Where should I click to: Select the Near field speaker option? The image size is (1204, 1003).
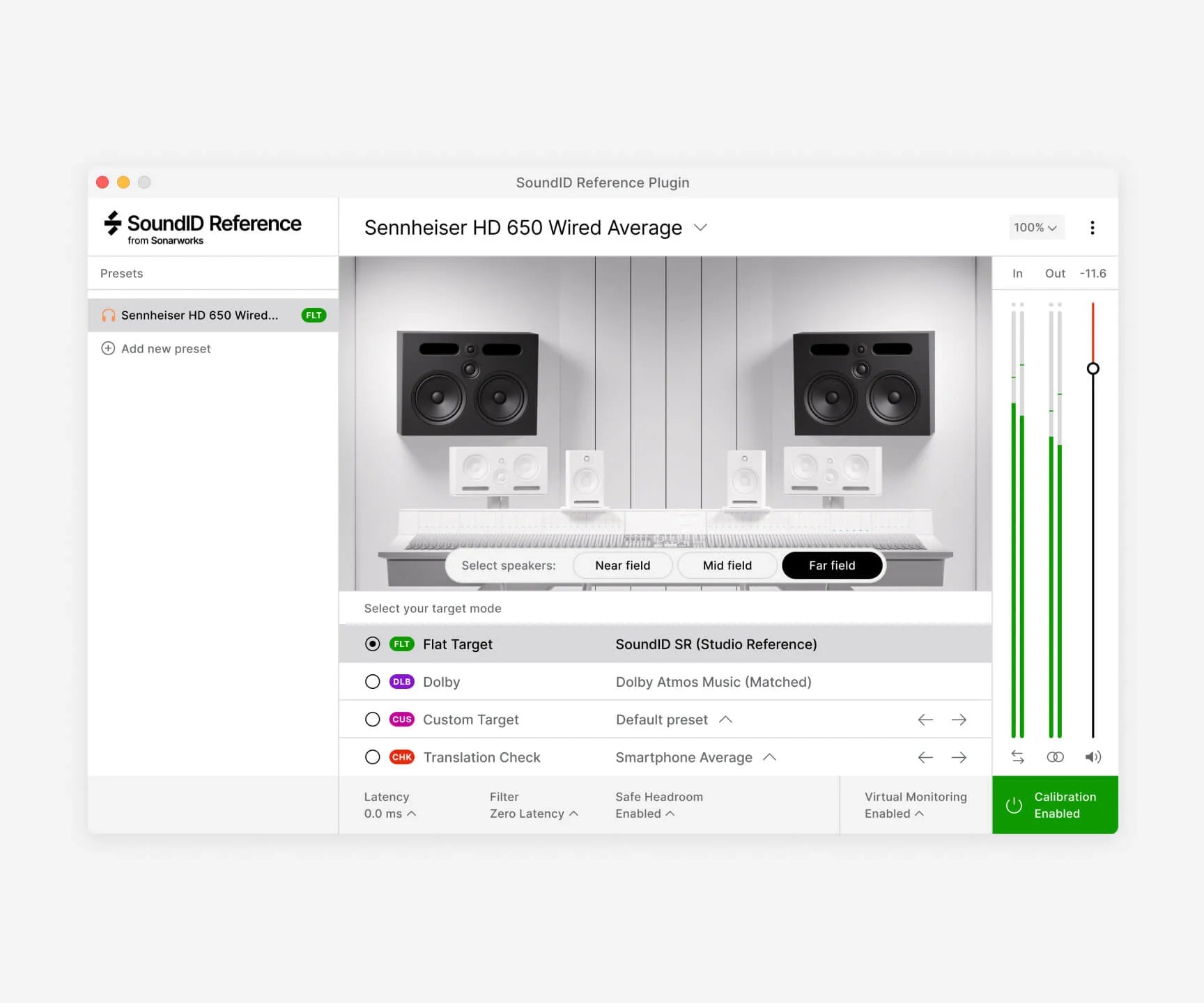click(x=622, y=565)
